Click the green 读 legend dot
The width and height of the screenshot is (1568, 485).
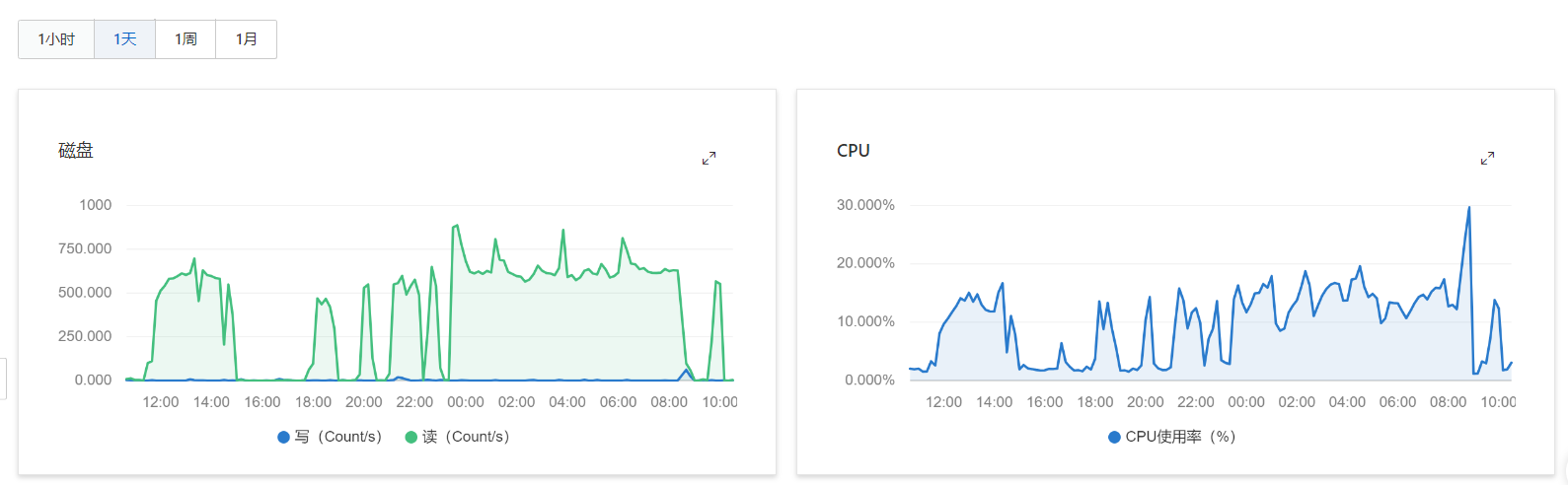click(x=411, y=437)
